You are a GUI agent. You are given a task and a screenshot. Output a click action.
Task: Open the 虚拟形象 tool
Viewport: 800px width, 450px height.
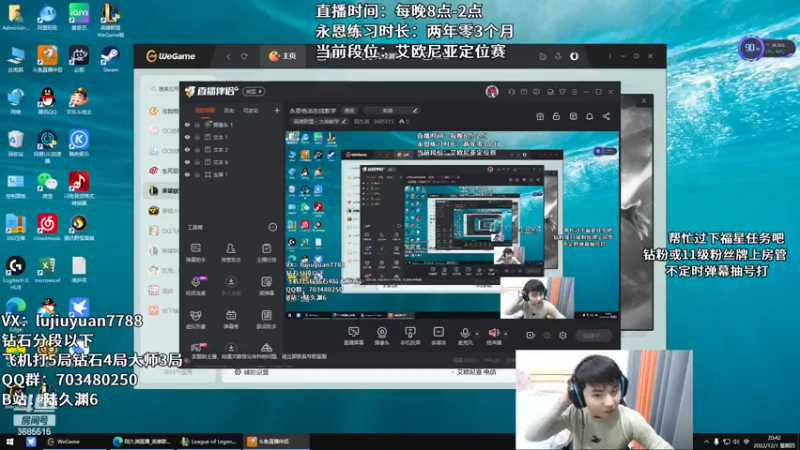(x=196, y=319)
